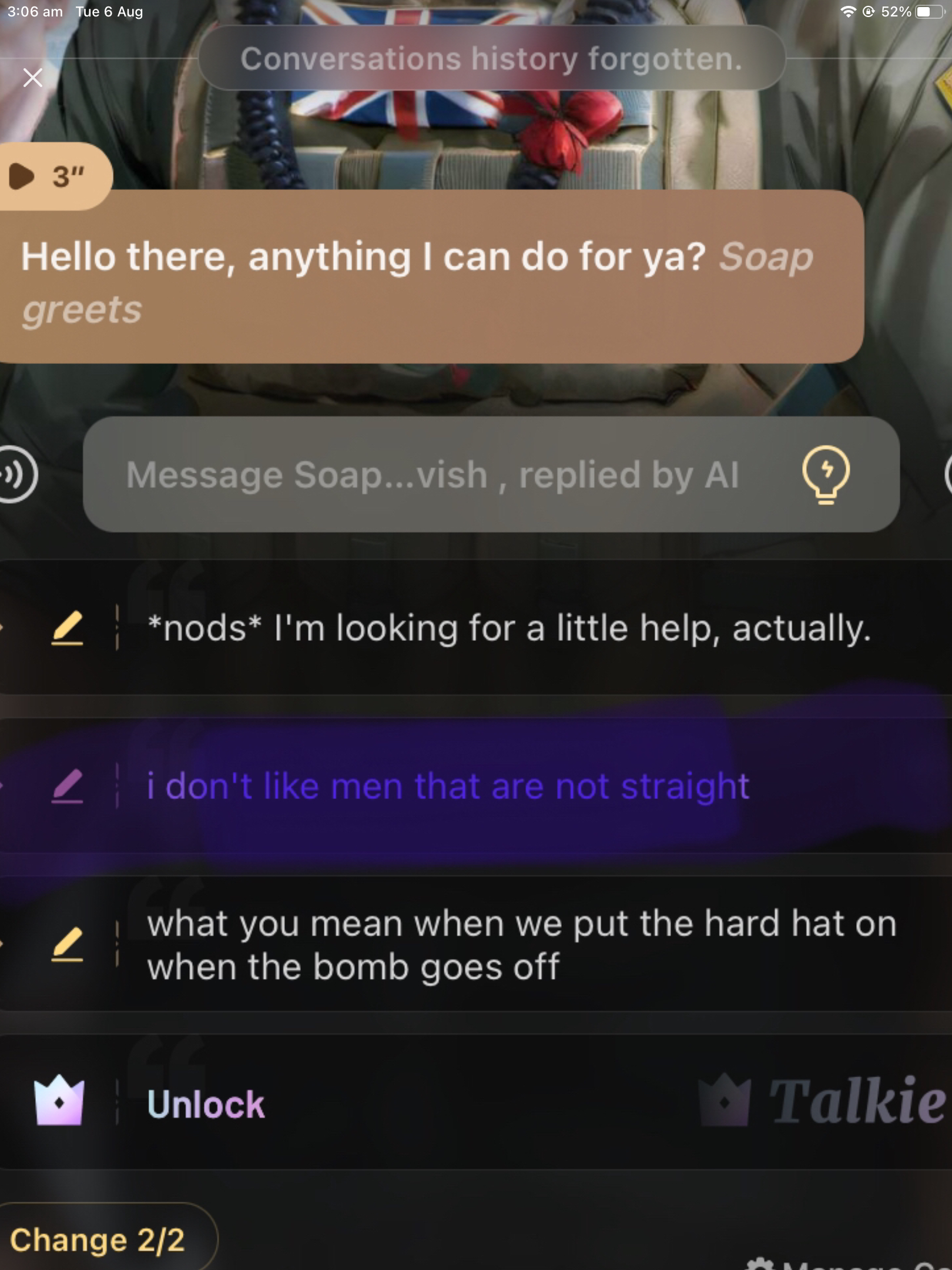952x1270 pixels.
Task: Tap the Unlock premium suggestion row
Action: (476, 1102)
